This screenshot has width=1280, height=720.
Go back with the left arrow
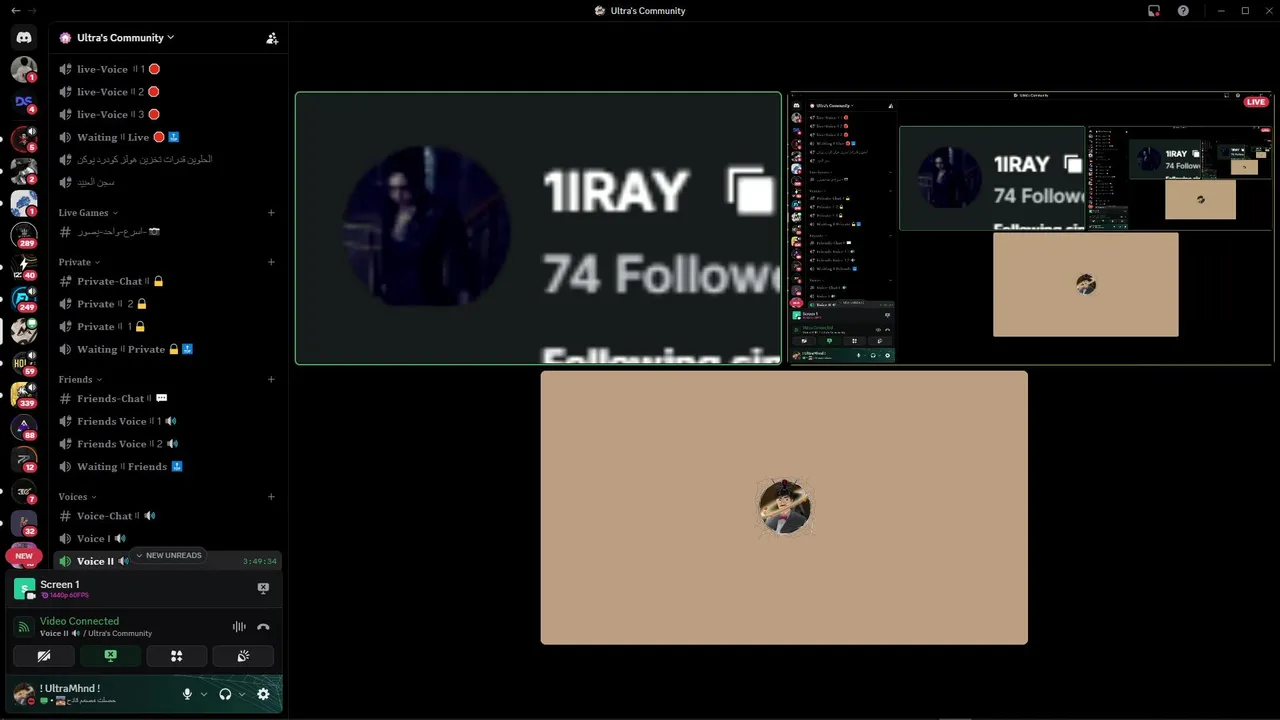coord(15,11)
